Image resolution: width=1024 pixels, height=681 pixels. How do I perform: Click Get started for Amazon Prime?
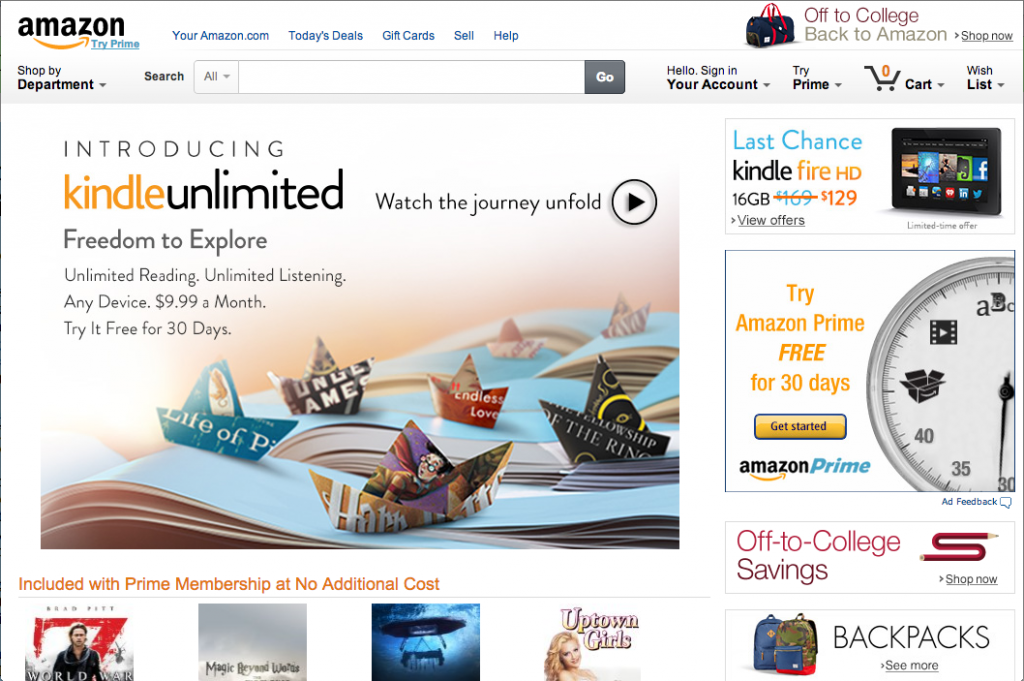(800, 426)
